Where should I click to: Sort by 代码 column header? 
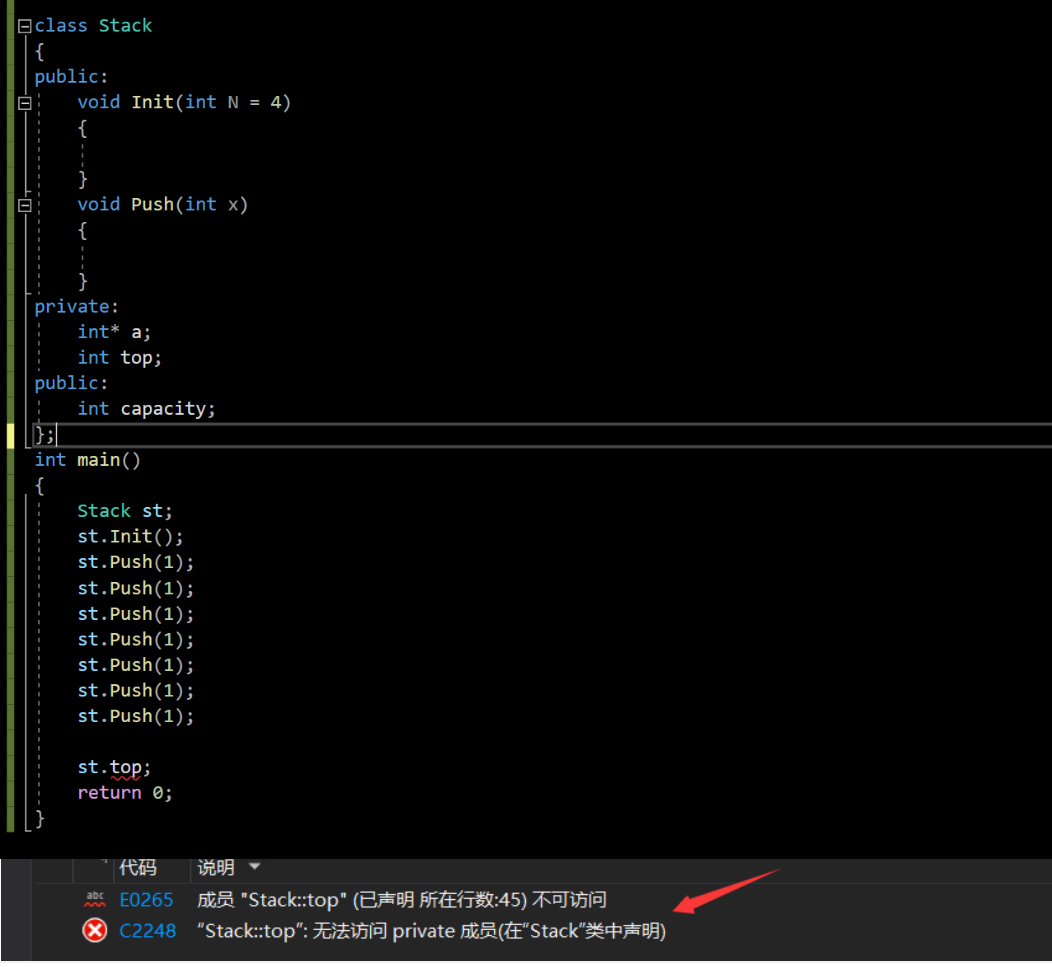138,868
